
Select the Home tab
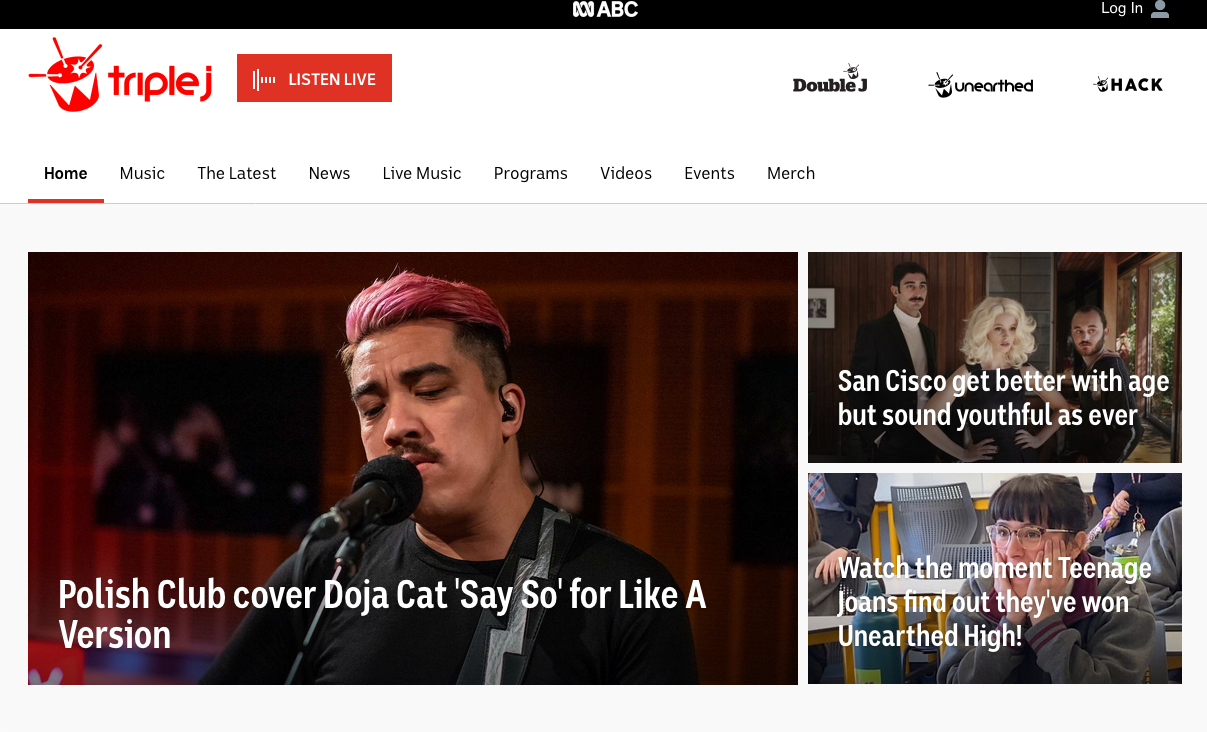[x=66, y=173]
